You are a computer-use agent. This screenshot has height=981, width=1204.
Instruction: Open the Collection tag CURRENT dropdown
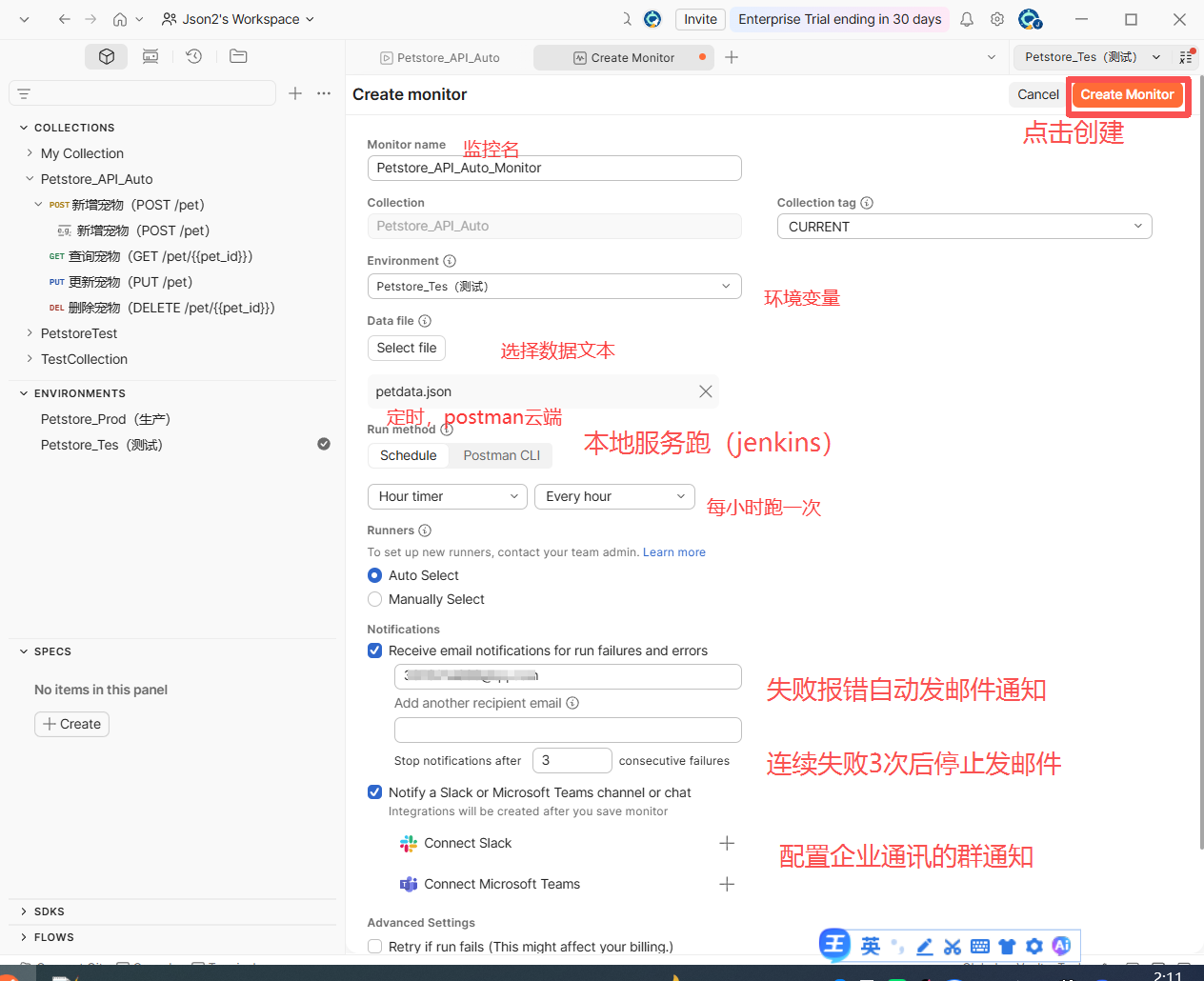point(964,227)
